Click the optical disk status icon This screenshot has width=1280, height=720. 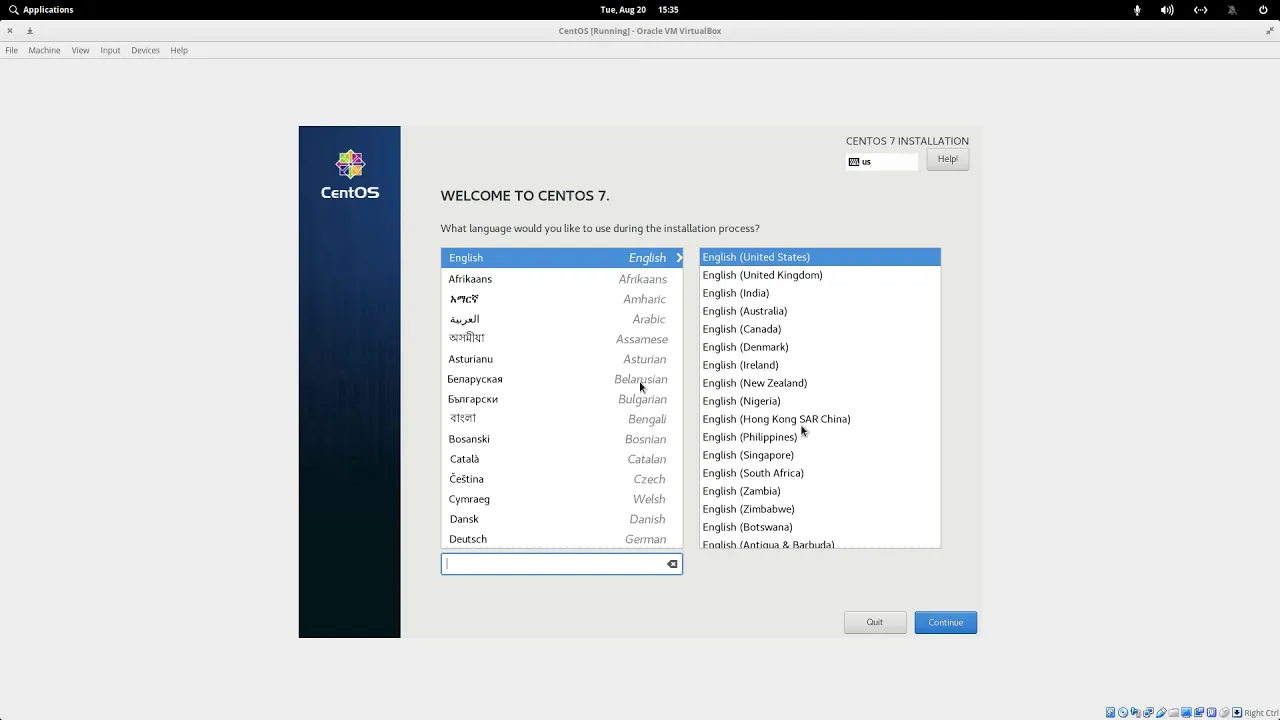tap(1123, 713)
